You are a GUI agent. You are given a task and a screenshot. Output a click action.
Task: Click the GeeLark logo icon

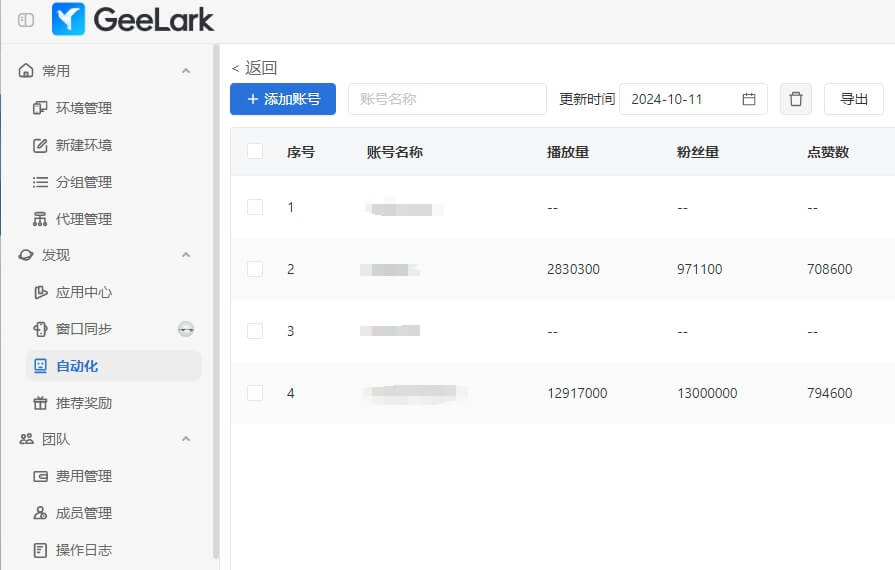[68, 19]
